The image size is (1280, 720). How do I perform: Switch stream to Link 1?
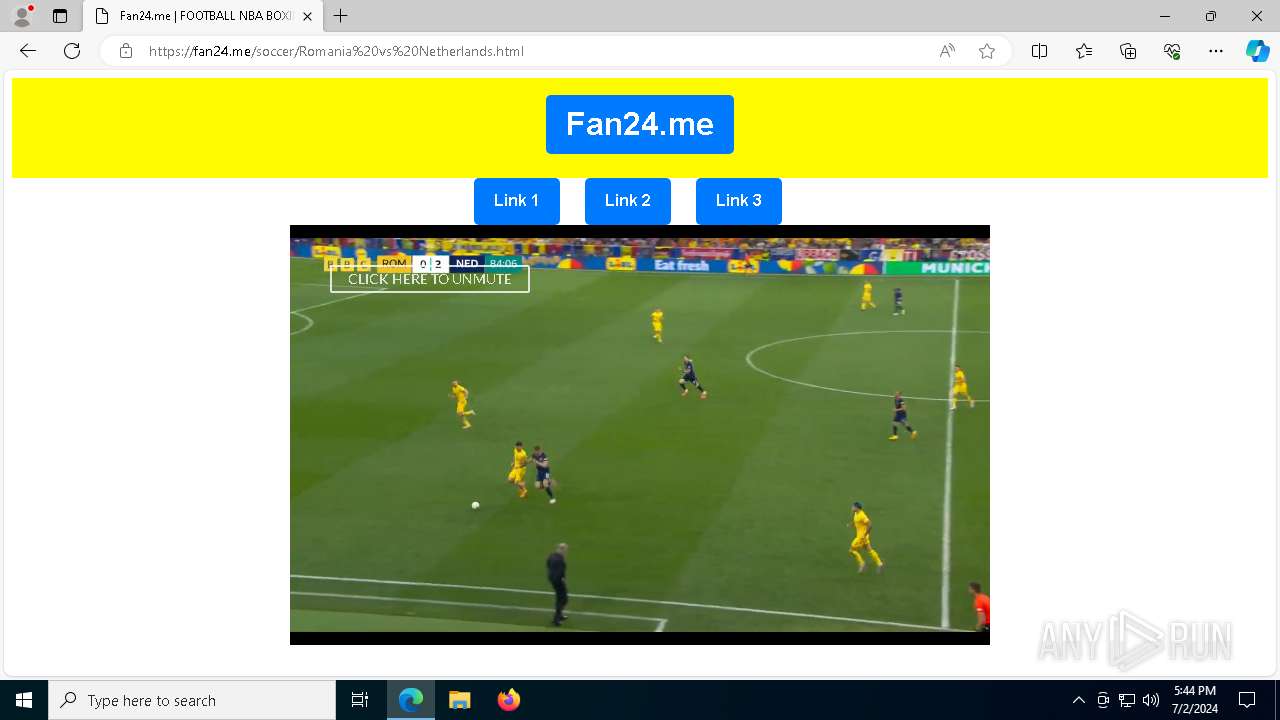pos(516,201)
